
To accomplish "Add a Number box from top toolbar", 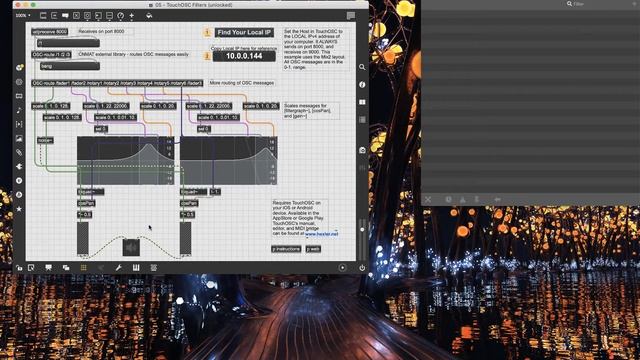I will pyautogui.click(x=98, y=16).
